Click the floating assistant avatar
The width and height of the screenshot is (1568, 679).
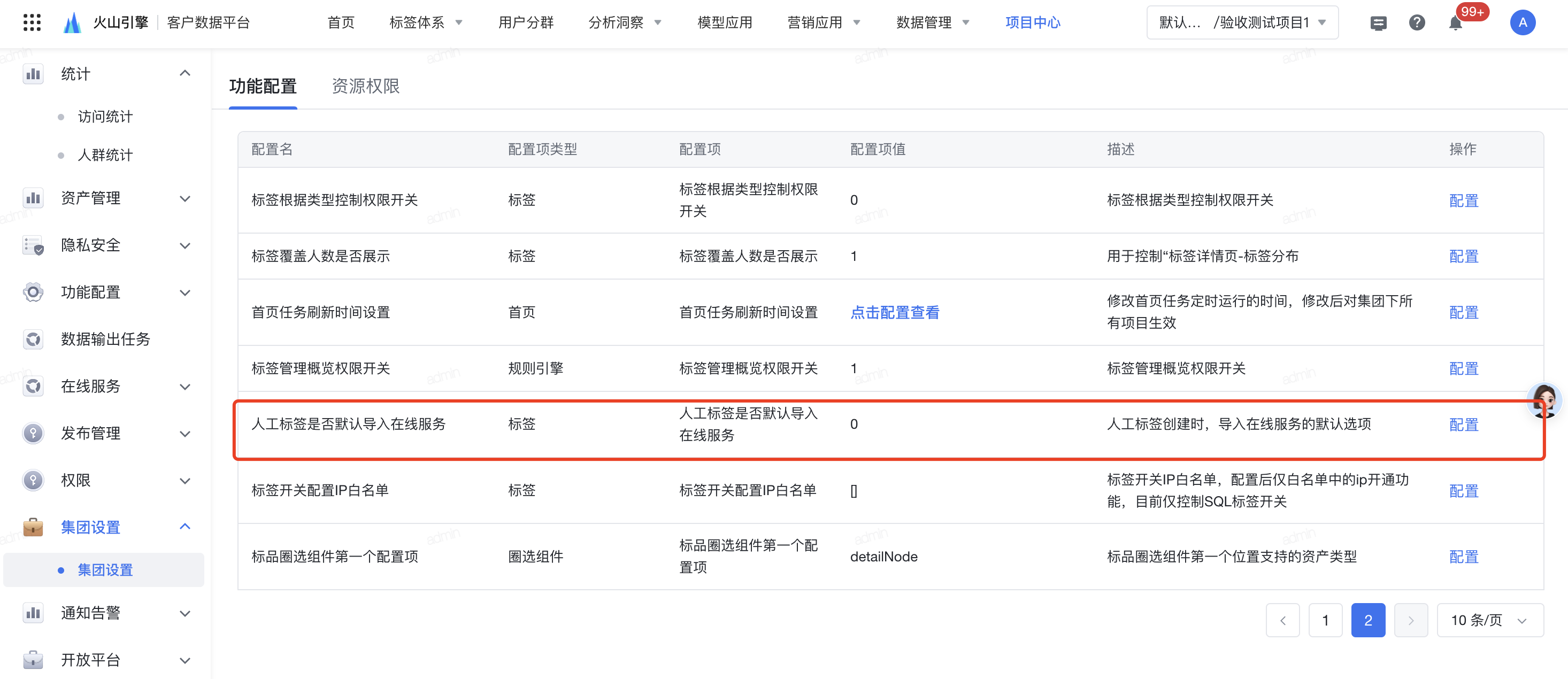click(x=1543, y=400)
